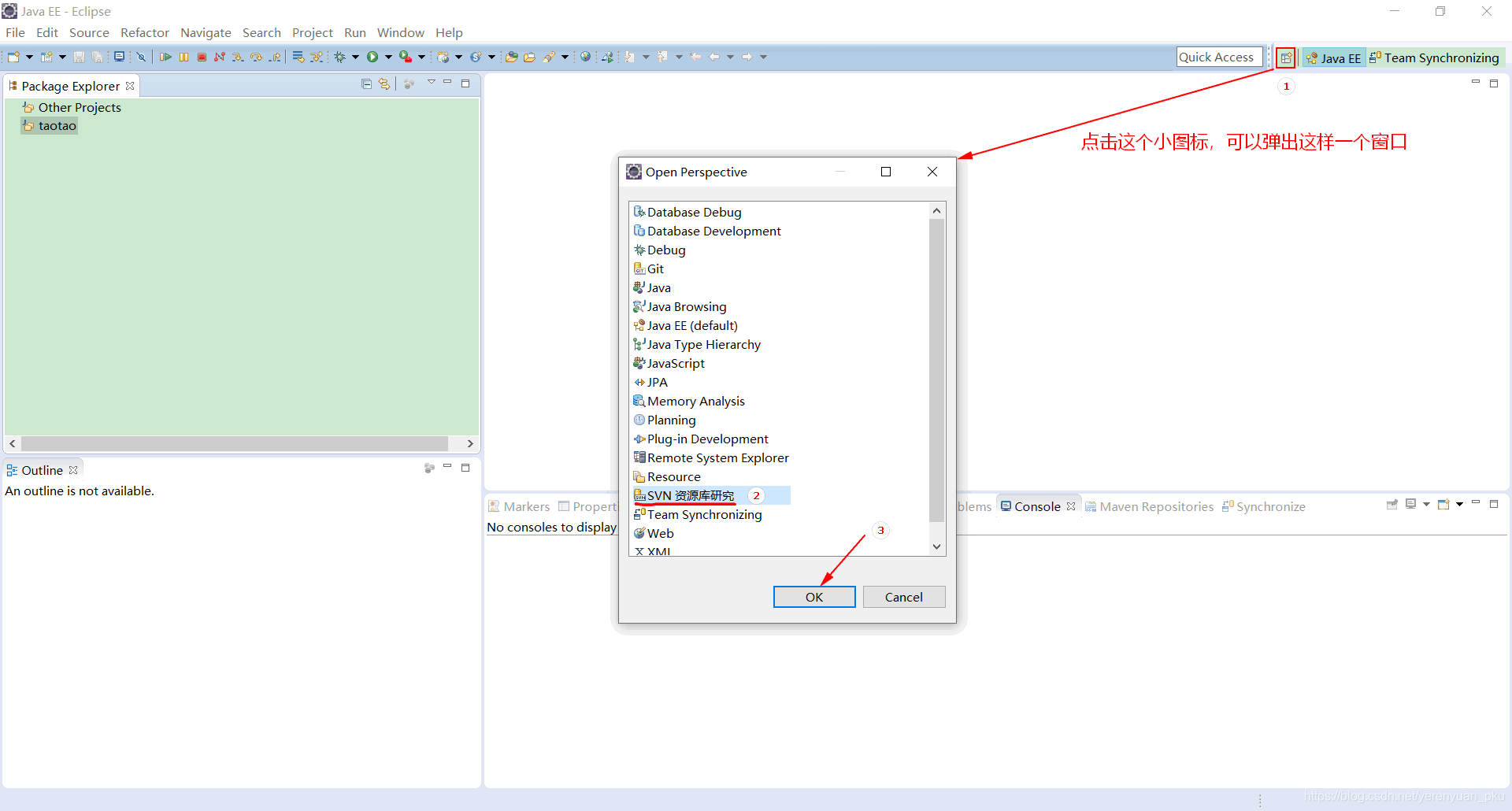Click Cancel in Open Perspective dialog
This screenshot has height=811, width=1512.
[903, 597]
